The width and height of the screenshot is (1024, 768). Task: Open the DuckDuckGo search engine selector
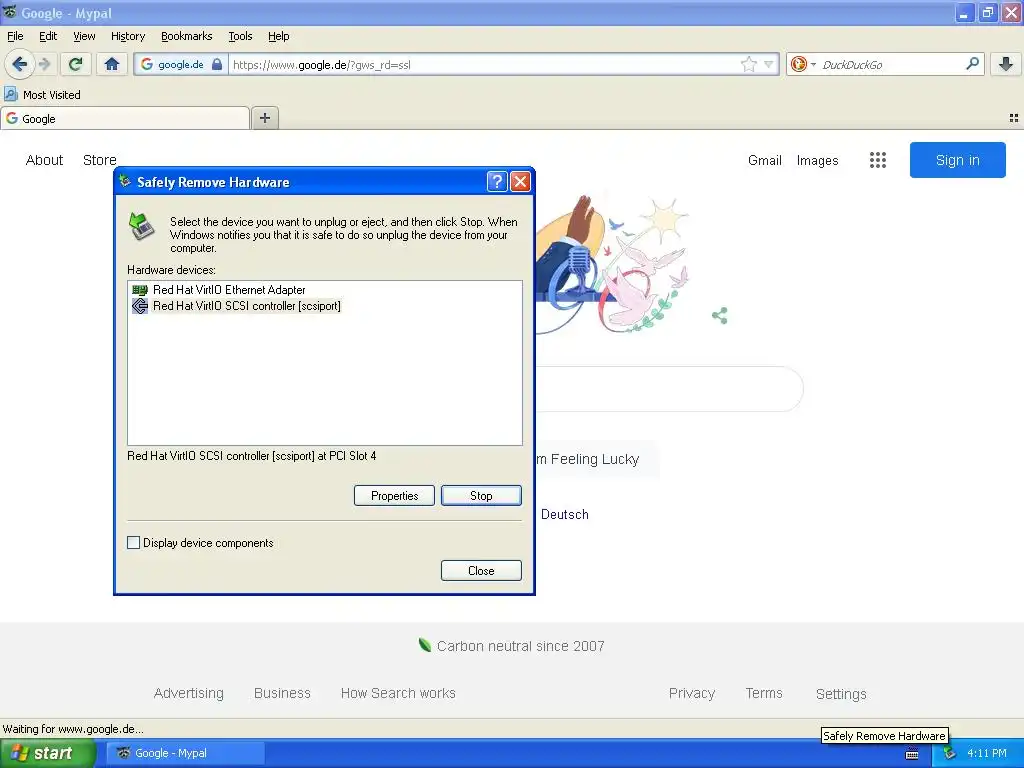803,64
